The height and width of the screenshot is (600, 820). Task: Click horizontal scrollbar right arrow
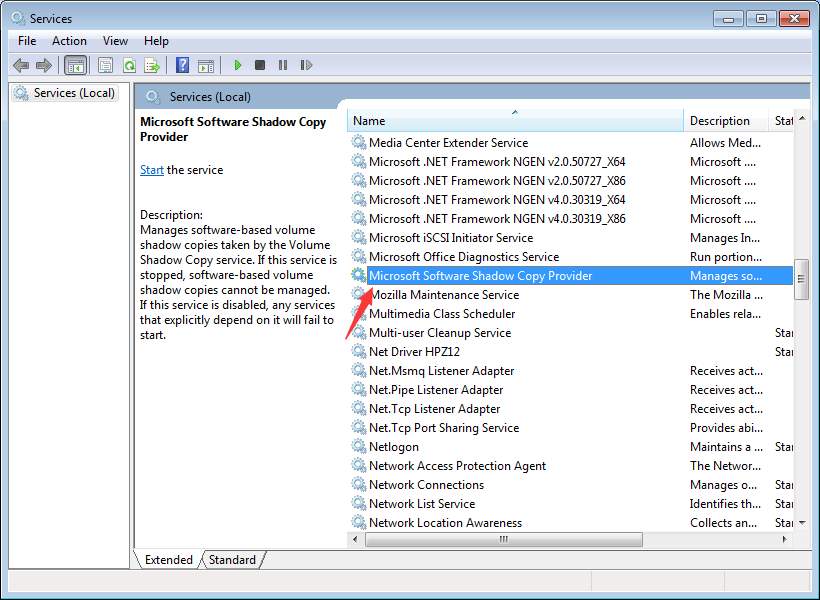784,539
